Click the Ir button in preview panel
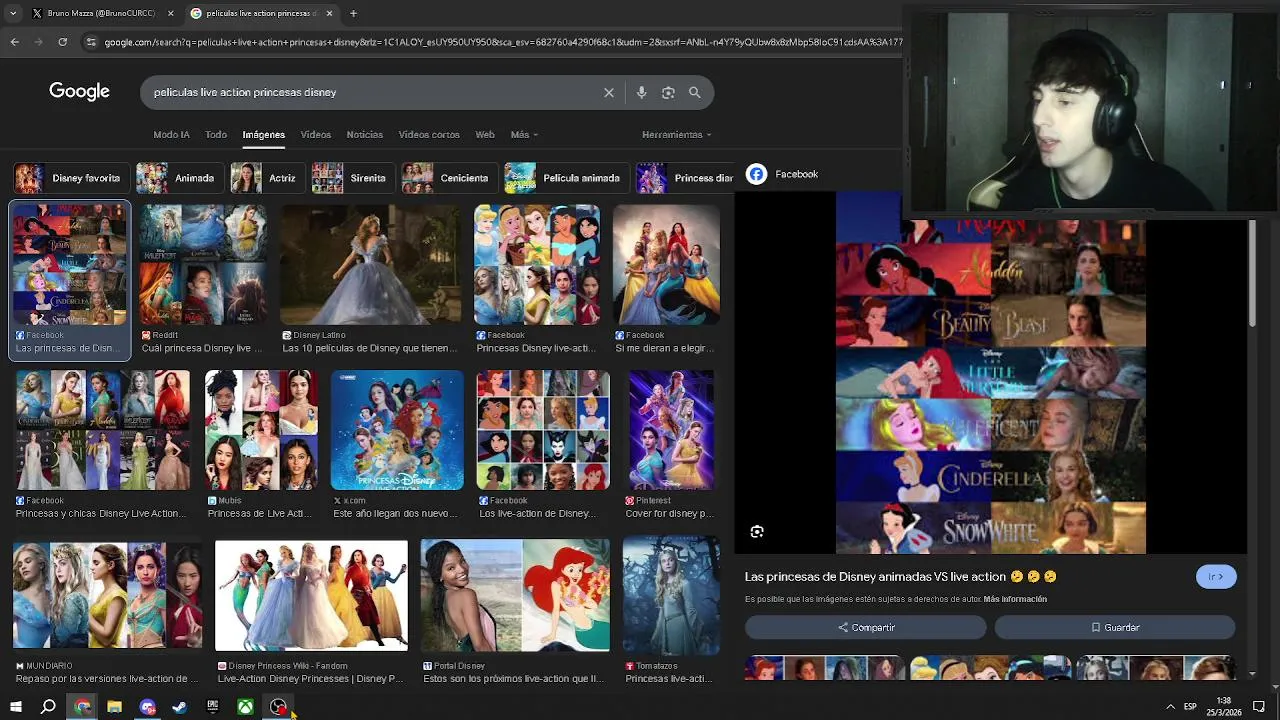The width and height of the screenshot is (1280, 720). [x=1216, y=577]
